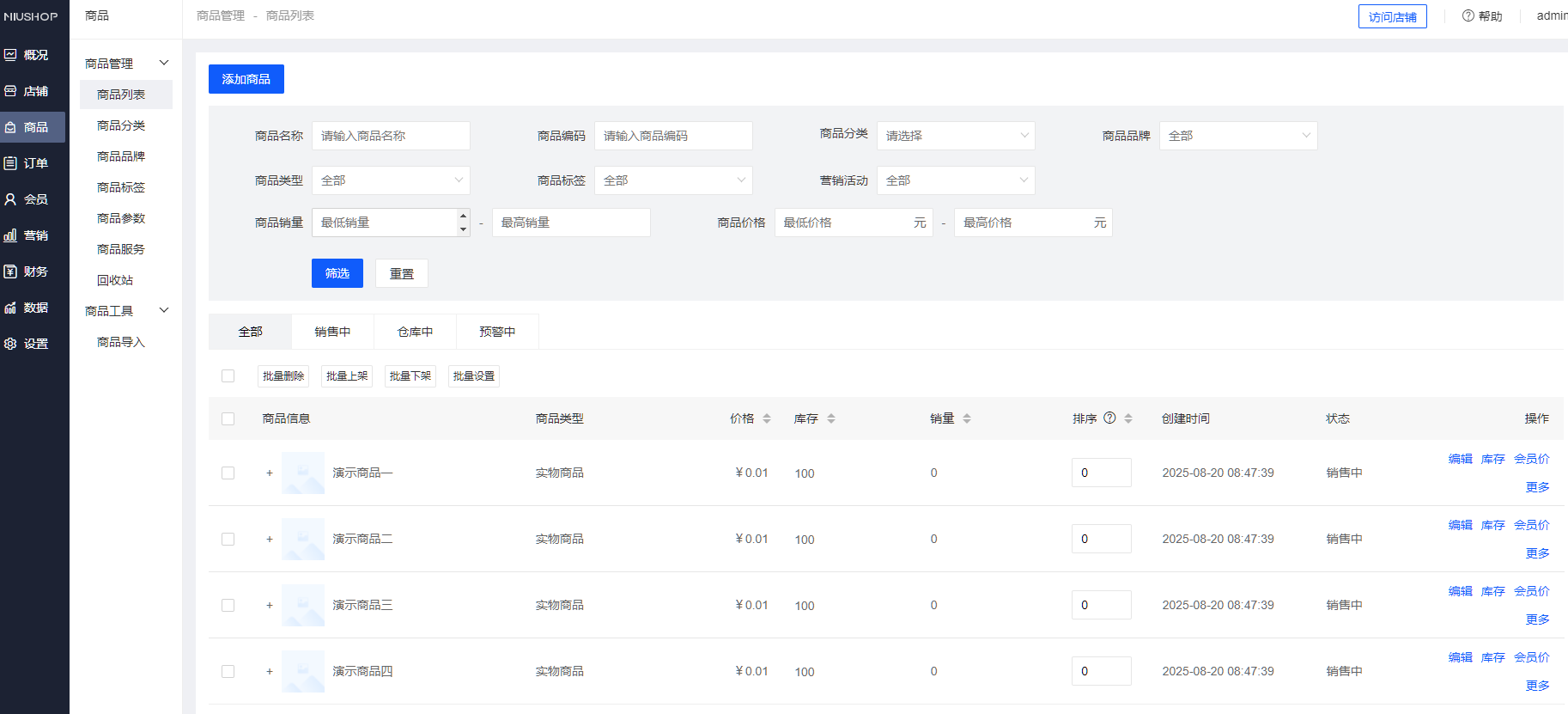
Task: Click the 营销 marketing chart icon
Action: pos(10,235)
